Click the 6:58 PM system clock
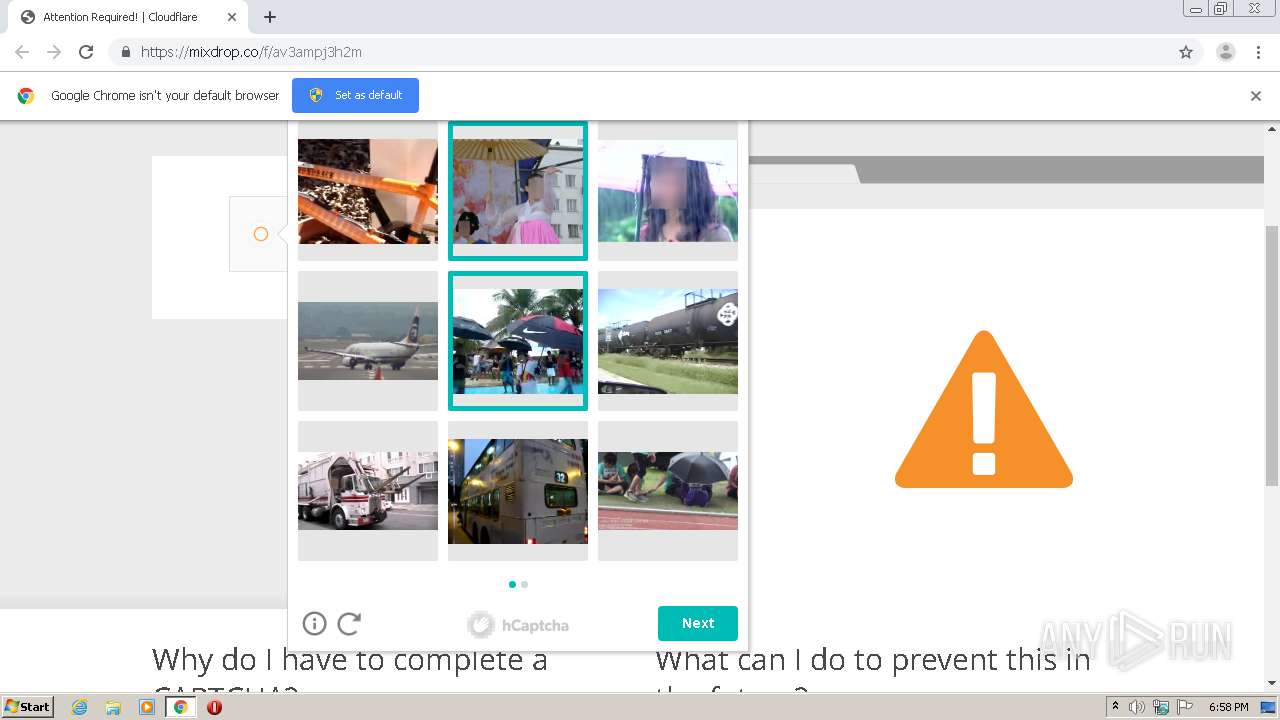 point(1228,707)
